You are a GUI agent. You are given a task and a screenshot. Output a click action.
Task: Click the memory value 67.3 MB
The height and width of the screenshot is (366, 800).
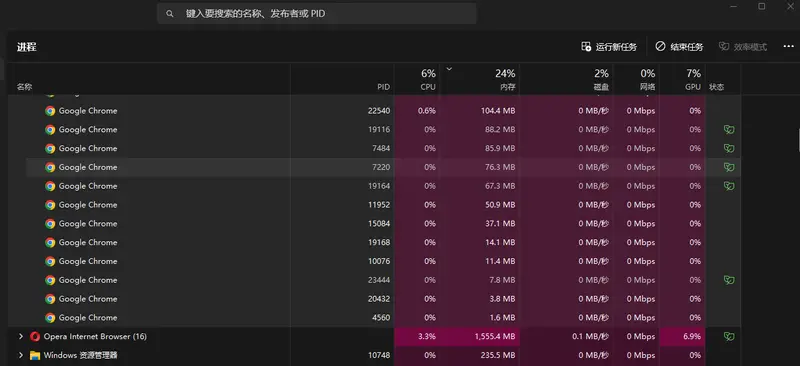point(500,186)
